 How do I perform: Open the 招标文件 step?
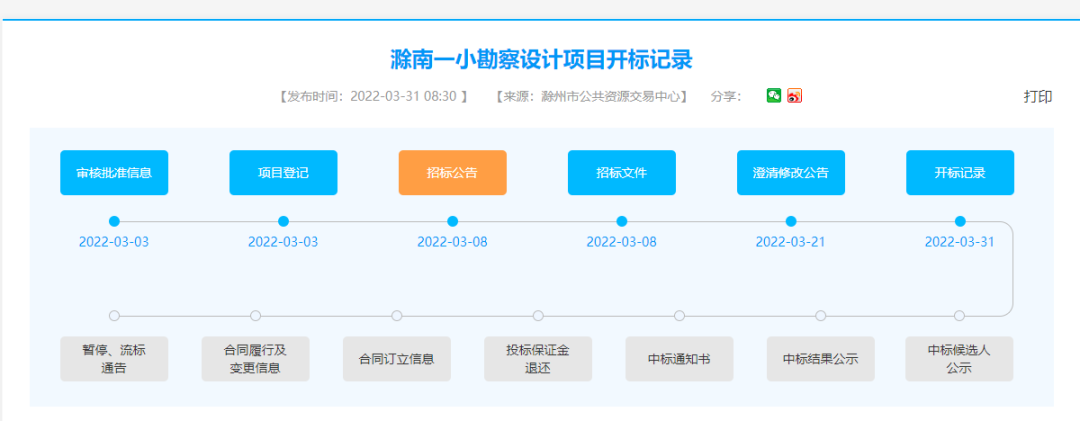pyautogui.click(x=621, y=172)
